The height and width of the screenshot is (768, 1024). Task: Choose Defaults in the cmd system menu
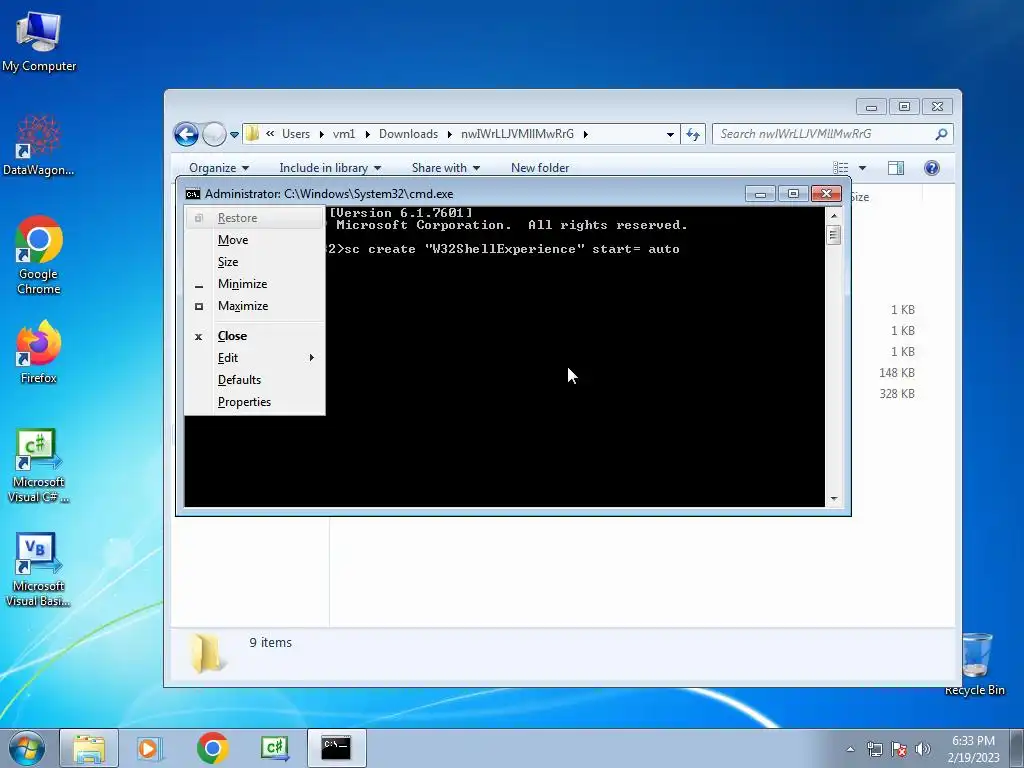(255, 380)
